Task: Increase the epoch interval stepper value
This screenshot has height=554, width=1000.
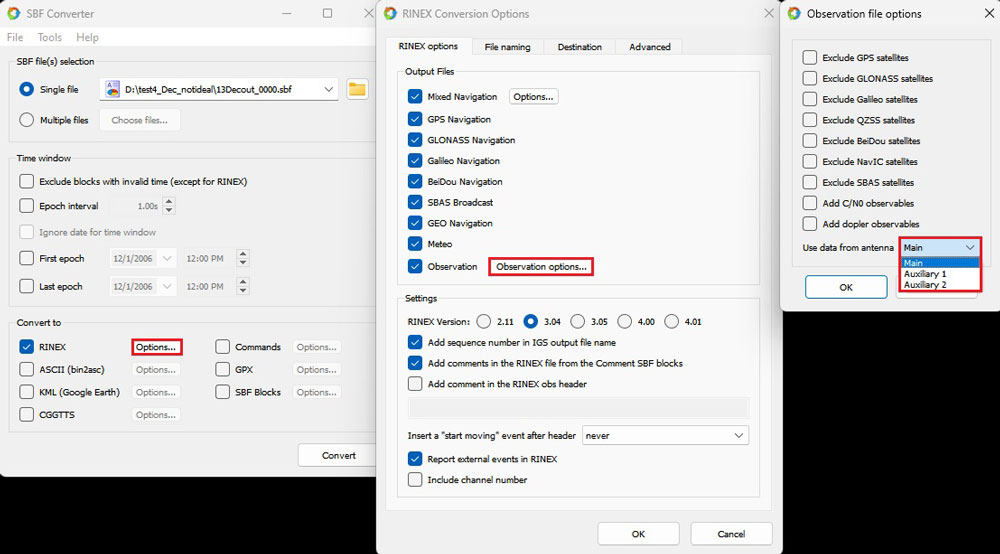Action: [x=168, y=202]
